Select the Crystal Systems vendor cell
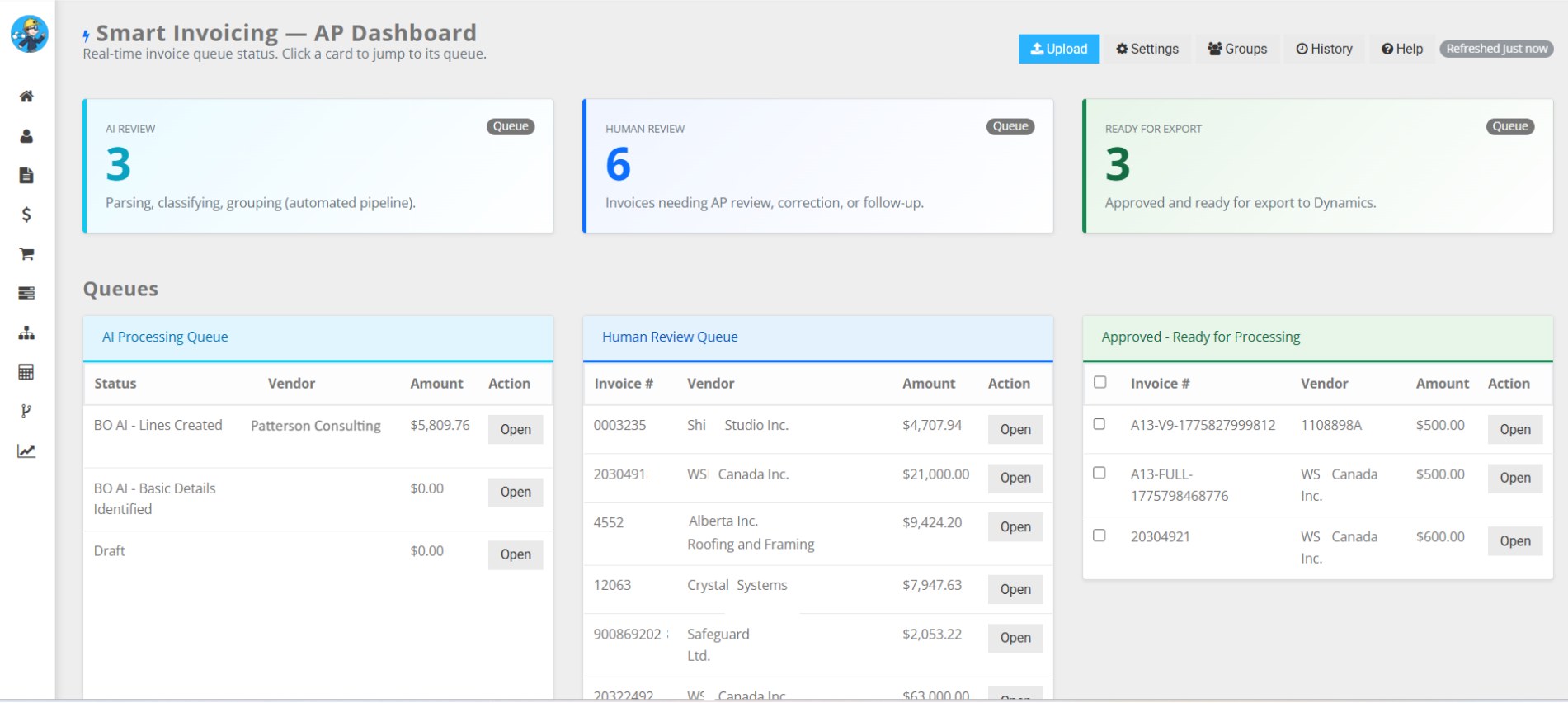The image size is (1568, 703). pyautogui.click(x=737, y=585)
